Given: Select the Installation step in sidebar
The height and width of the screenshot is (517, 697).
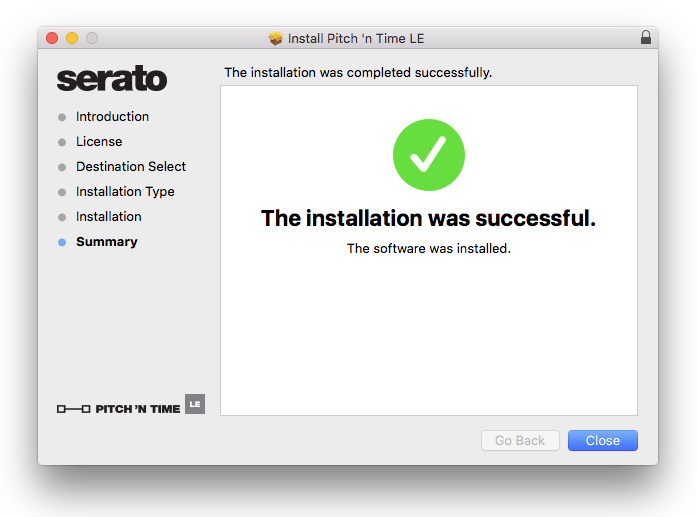Looking at the screenshot, I should click(x=109, y=217).
